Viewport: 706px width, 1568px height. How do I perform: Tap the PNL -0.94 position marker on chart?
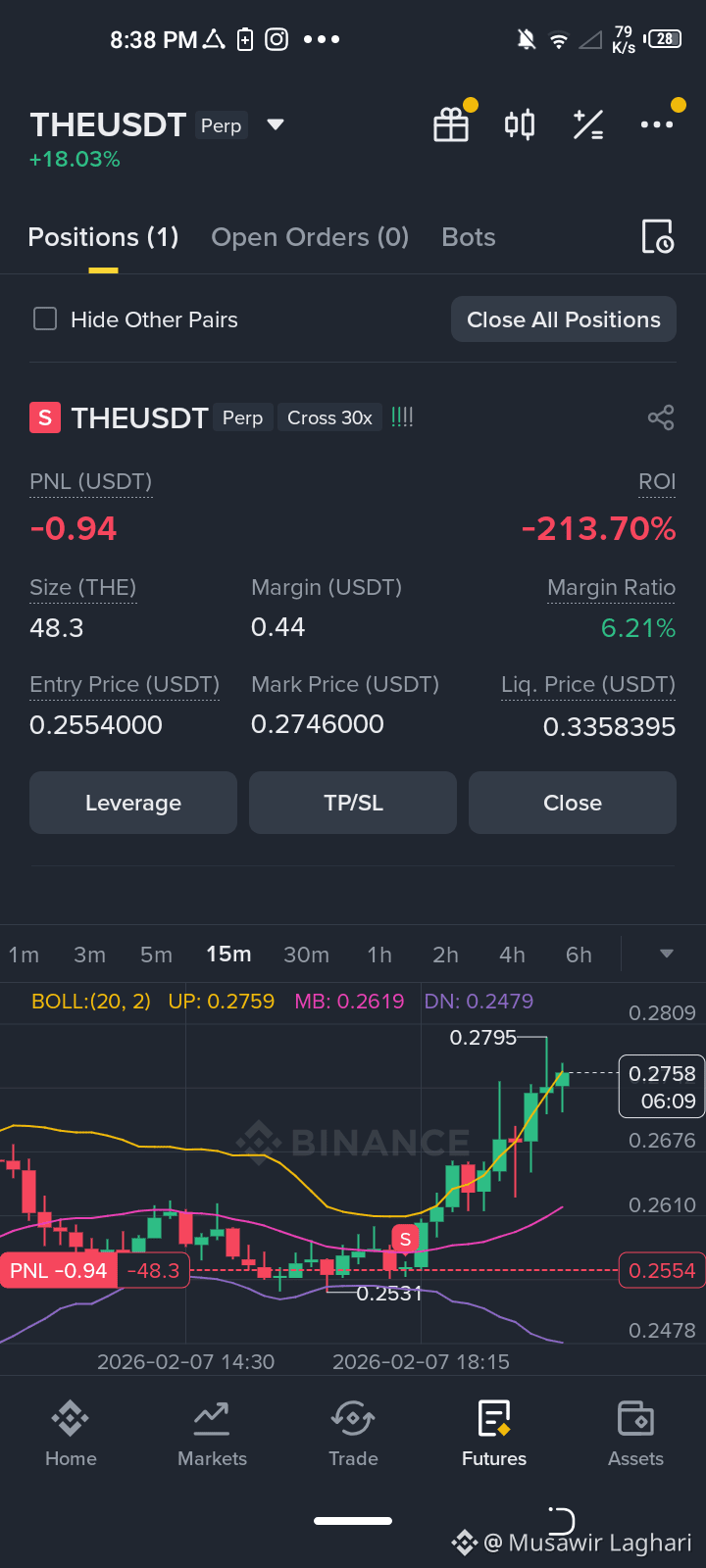point(59,1271)
